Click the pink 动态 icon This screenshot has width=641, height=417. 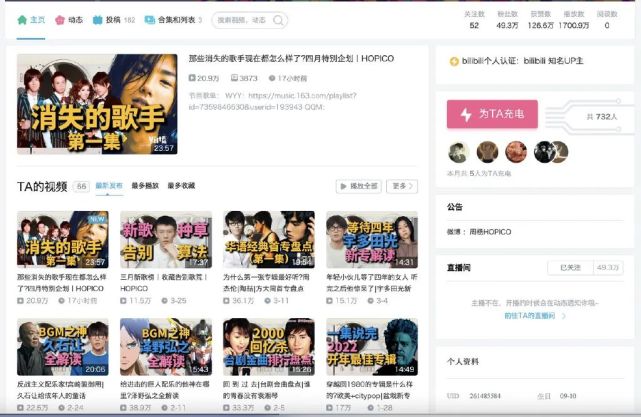point(60,20)
